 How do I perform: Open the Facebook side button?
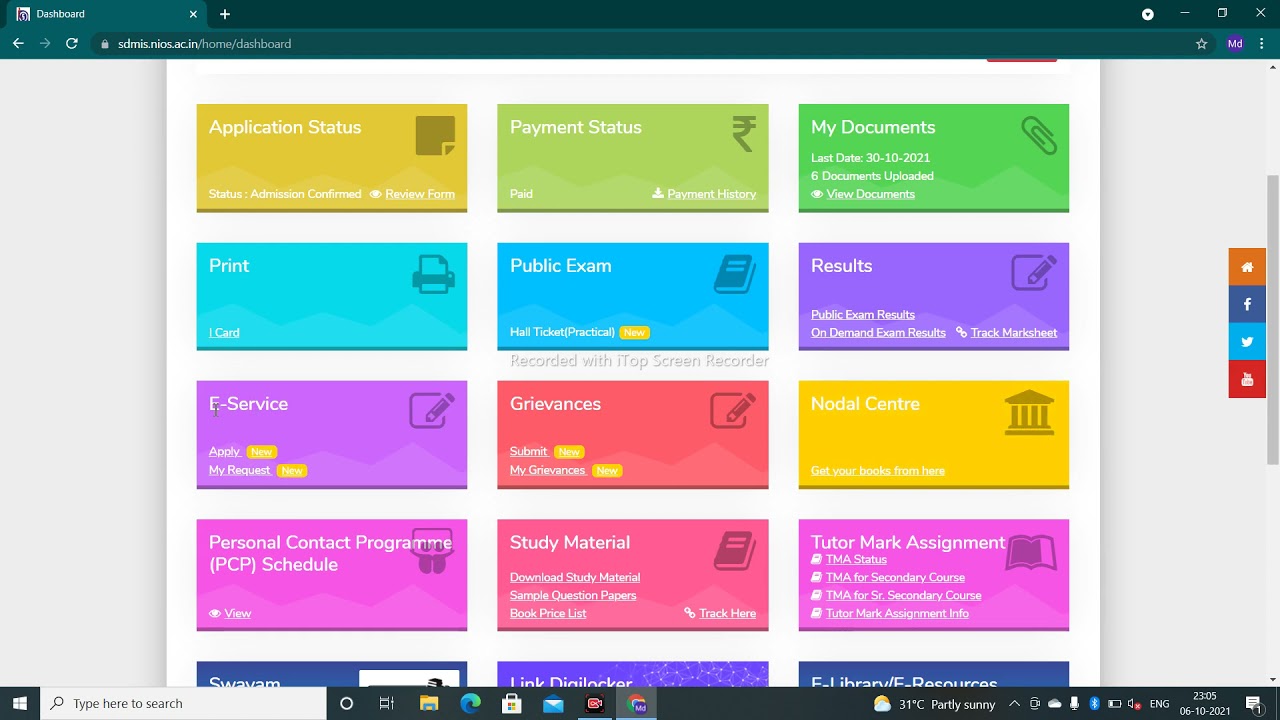pos(1247,304)
